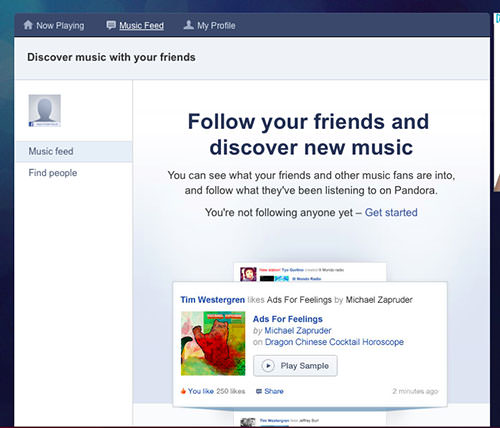Click the Get started link
The height and width of the screenshot is (428, 500).
pyautogui.click(x=391, y=212)
